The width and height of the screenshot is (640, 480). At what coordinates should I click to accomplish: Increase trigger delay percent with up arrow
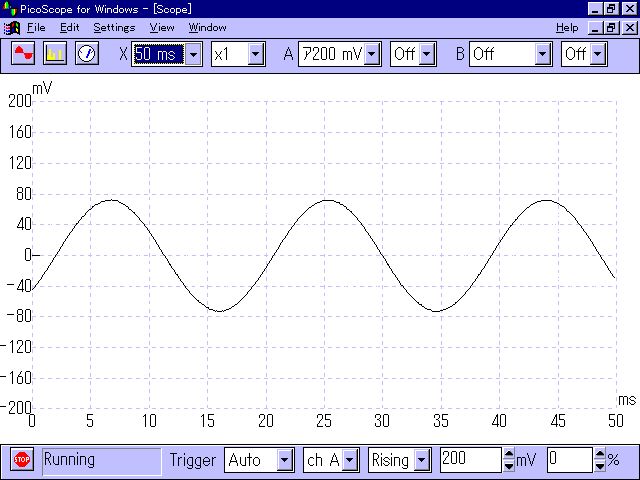tap(600, 454)
